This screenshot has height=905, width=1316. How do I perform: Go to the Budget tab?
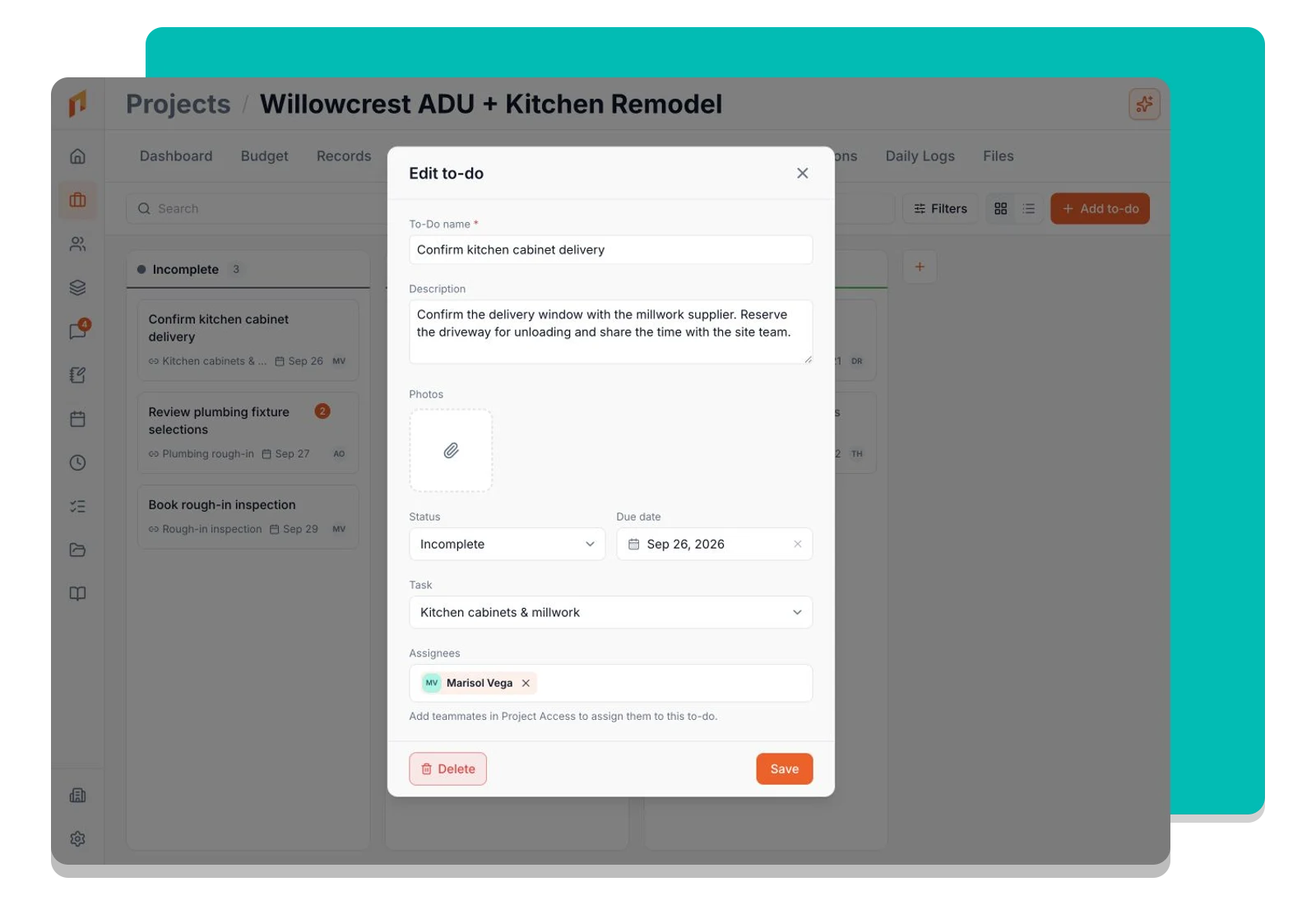pos(265,156)
